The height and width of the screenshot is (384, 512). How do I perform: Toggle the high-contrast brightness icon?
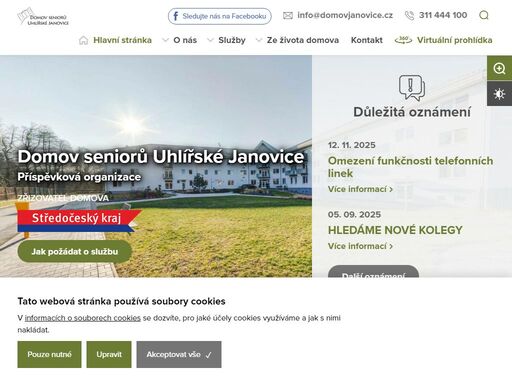(499, 94)
